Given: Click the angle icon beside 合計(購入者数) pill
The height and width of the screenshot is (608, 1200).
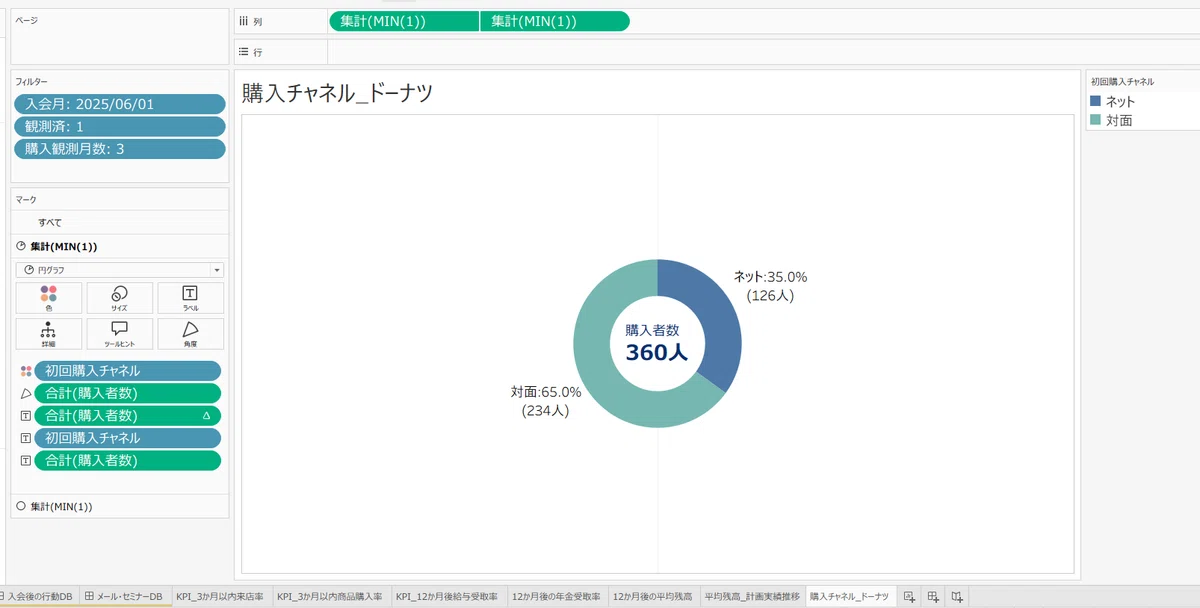Looking at the screenshot, I should tap(26, 393).
